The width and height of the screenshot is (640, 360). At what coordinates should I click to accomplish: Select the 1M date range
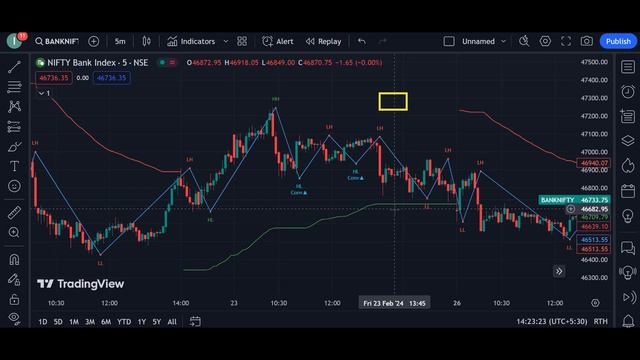[74, 322]
